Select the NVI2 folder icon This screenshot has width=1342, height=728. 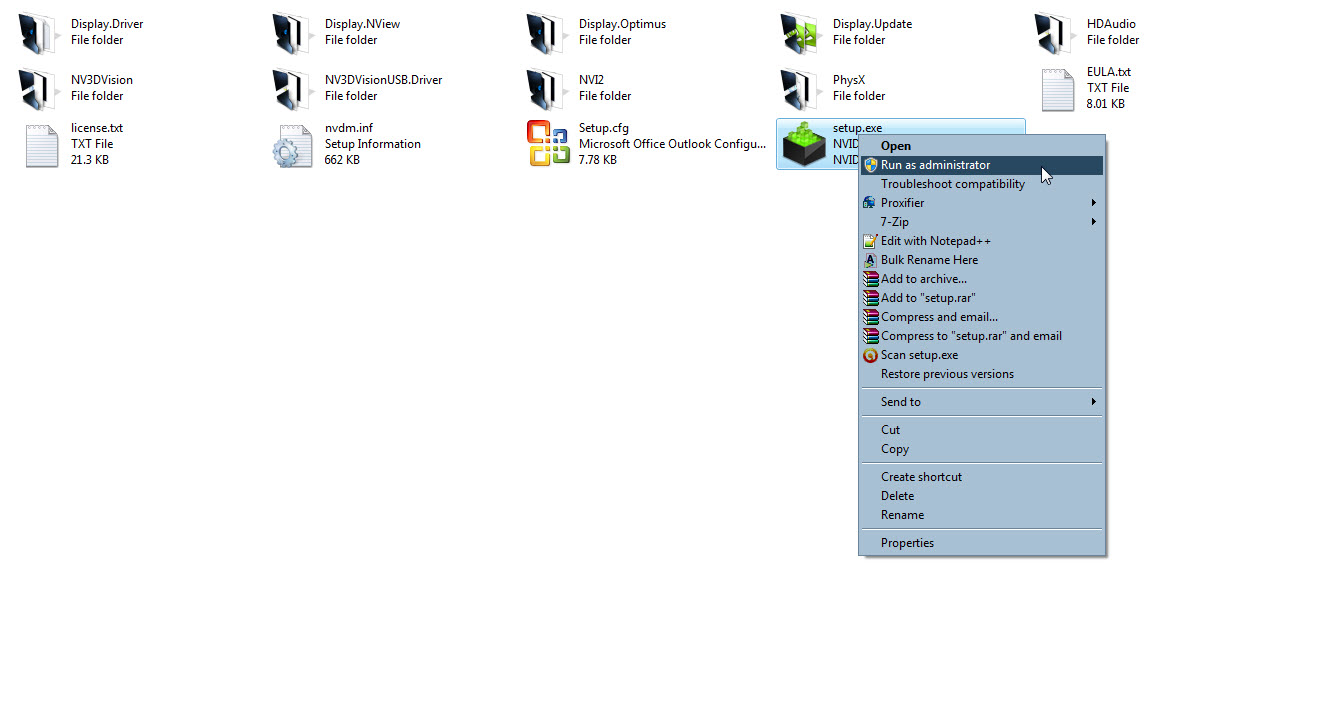[548, 89]
